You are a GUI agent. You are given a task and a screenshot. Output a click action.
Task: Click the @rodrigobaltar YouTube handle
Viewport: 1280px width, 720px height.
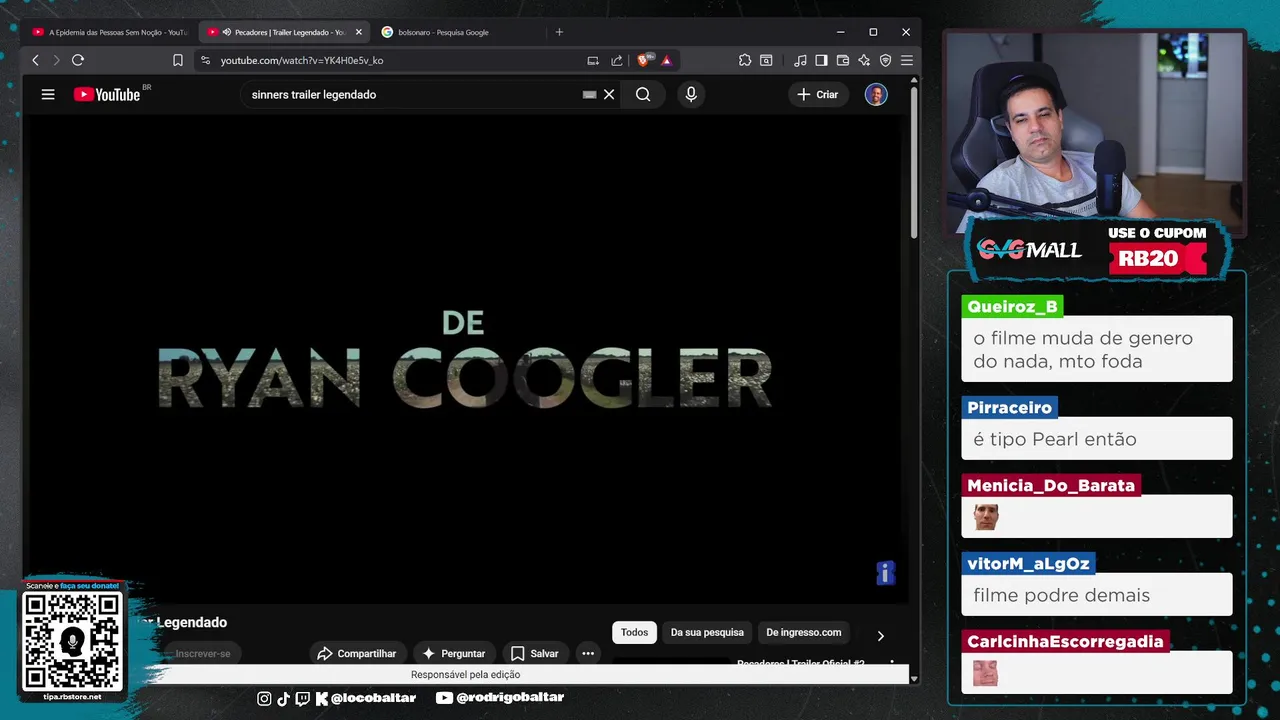click(510, 698)
